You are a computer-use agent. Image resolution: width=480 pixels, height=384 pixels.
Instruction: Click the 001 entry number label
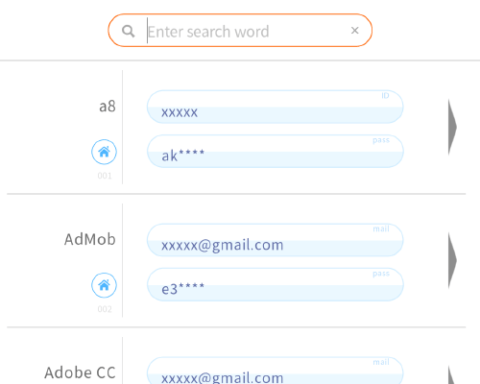pos(104,176)
